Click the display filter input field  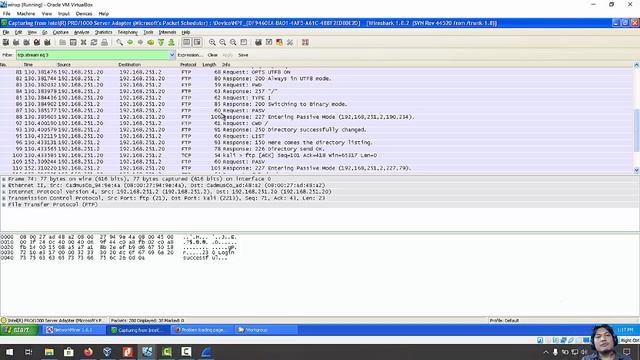tap(93, 55)
